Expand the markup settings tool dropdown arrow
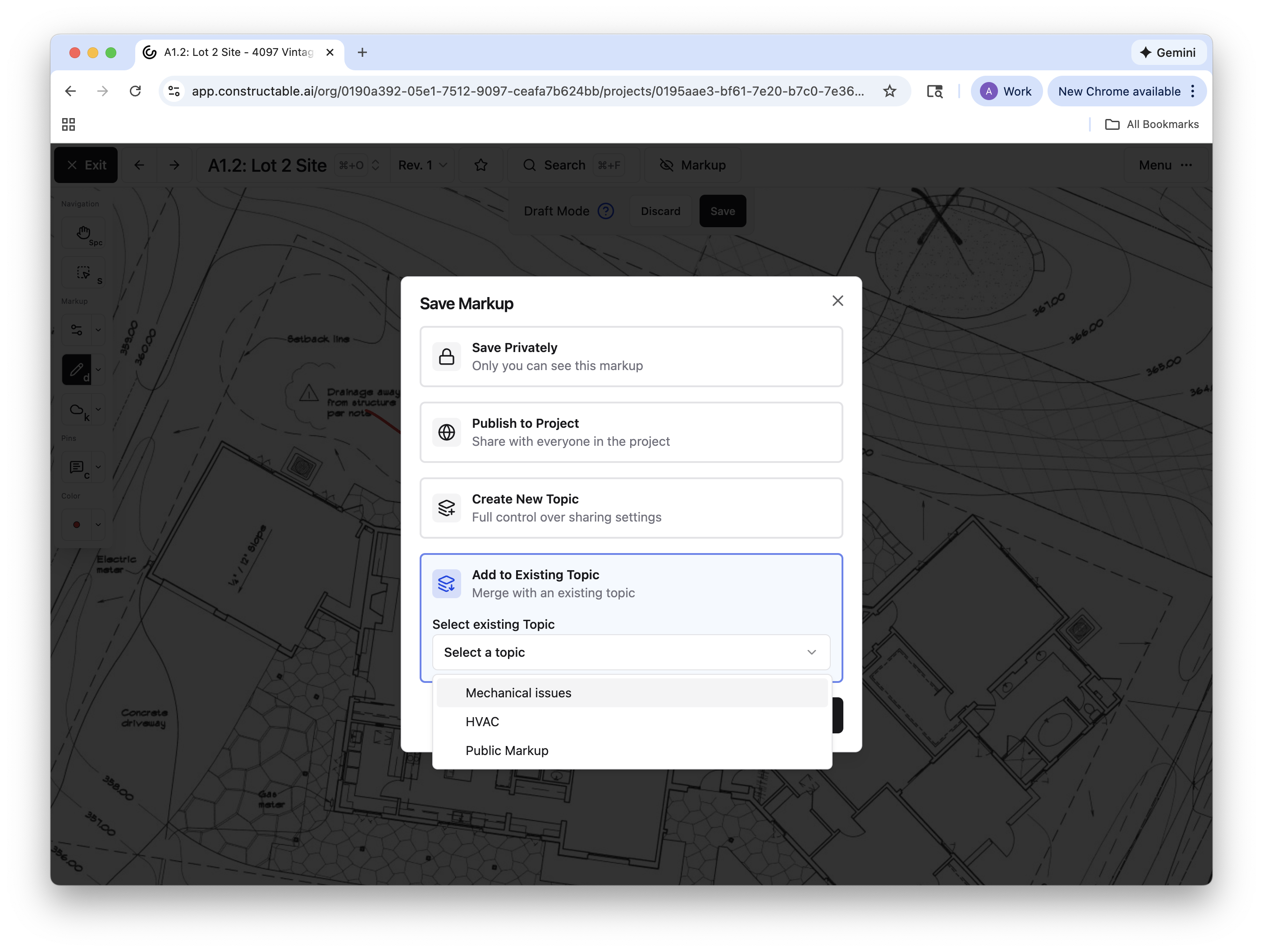The image size is (1263, 952). pos(98,330)
